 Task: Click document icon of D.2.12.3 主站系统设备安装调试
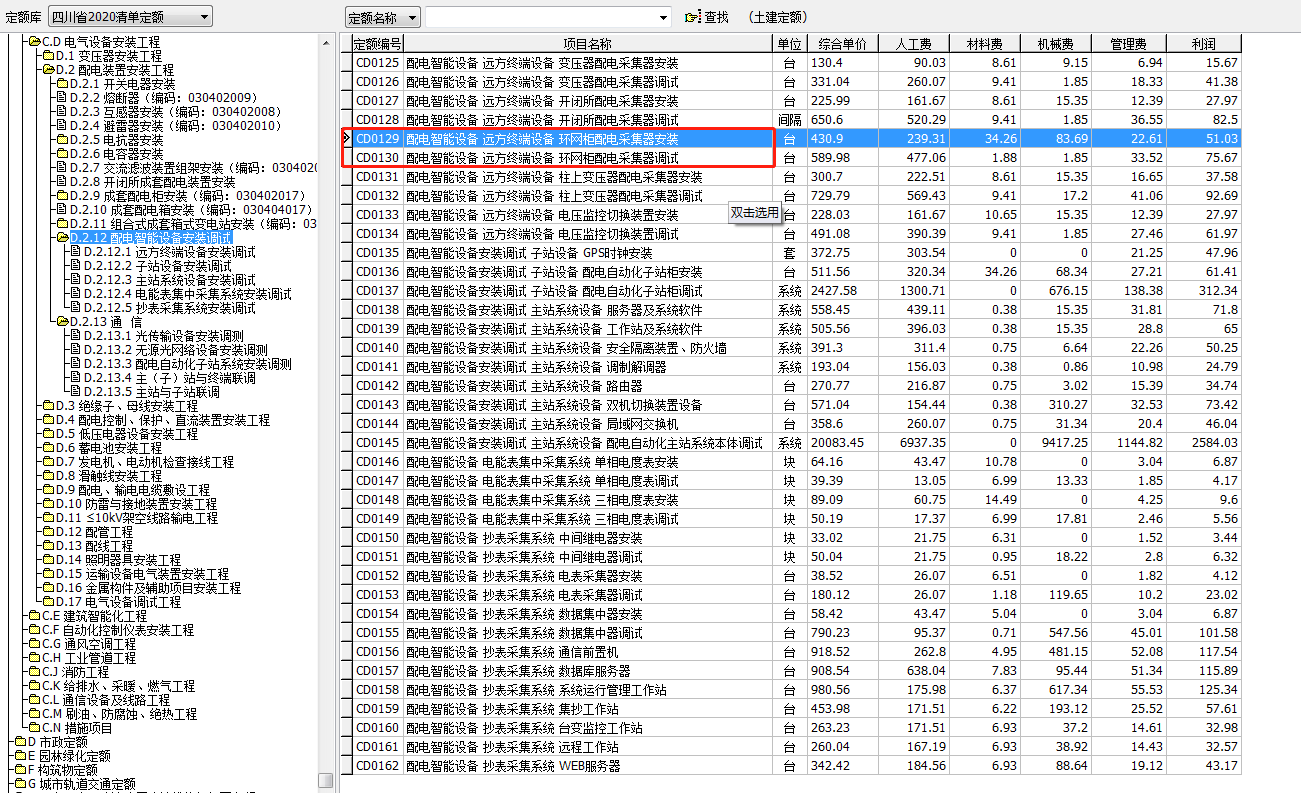pos(75,280)
